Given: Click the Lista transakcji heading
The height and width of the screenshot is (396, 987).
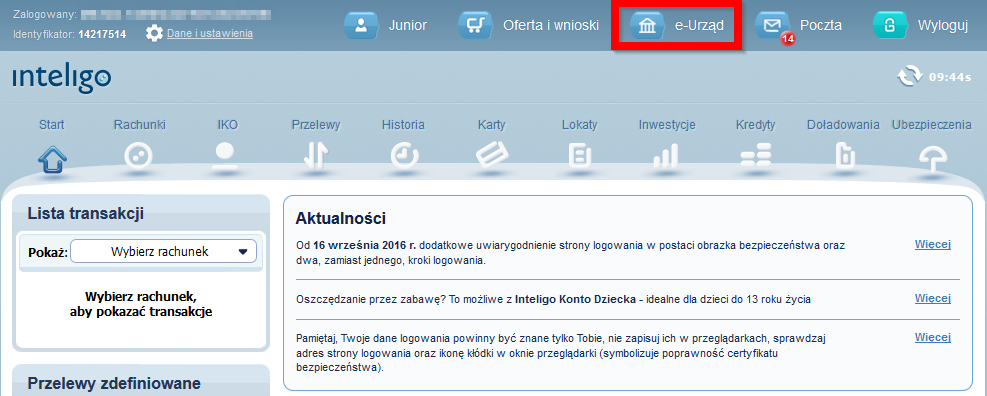Looking at the screenshot, I should [86, 214].
